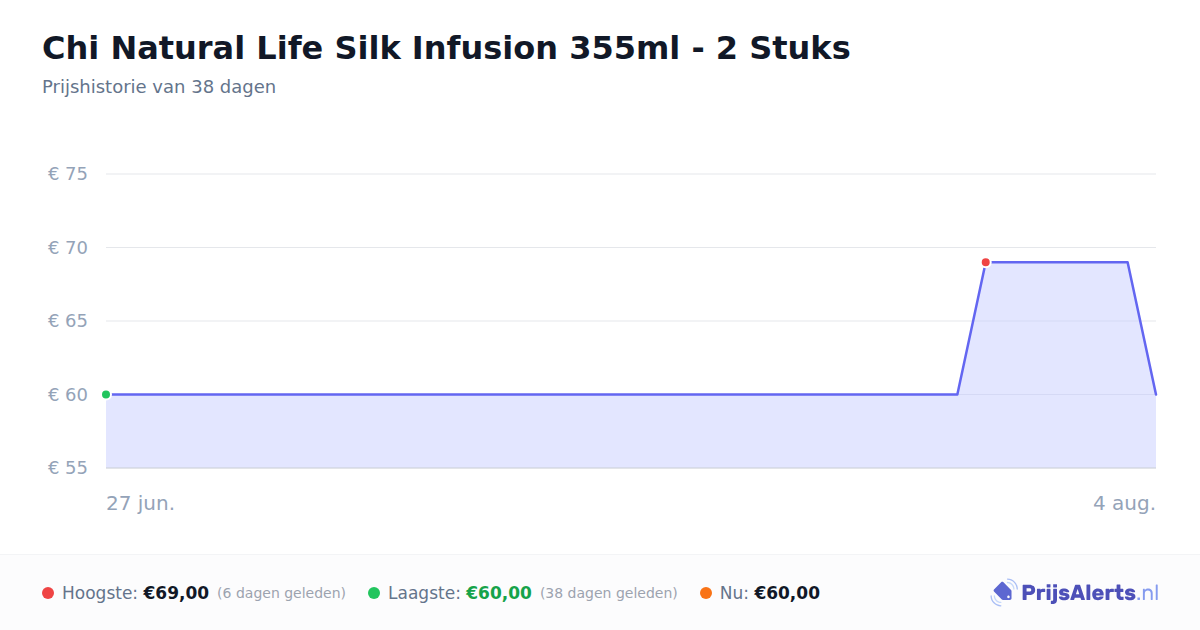Click the 4 aug. end date label
The image size is (1200, 630).
click(x=1124, y=503)
